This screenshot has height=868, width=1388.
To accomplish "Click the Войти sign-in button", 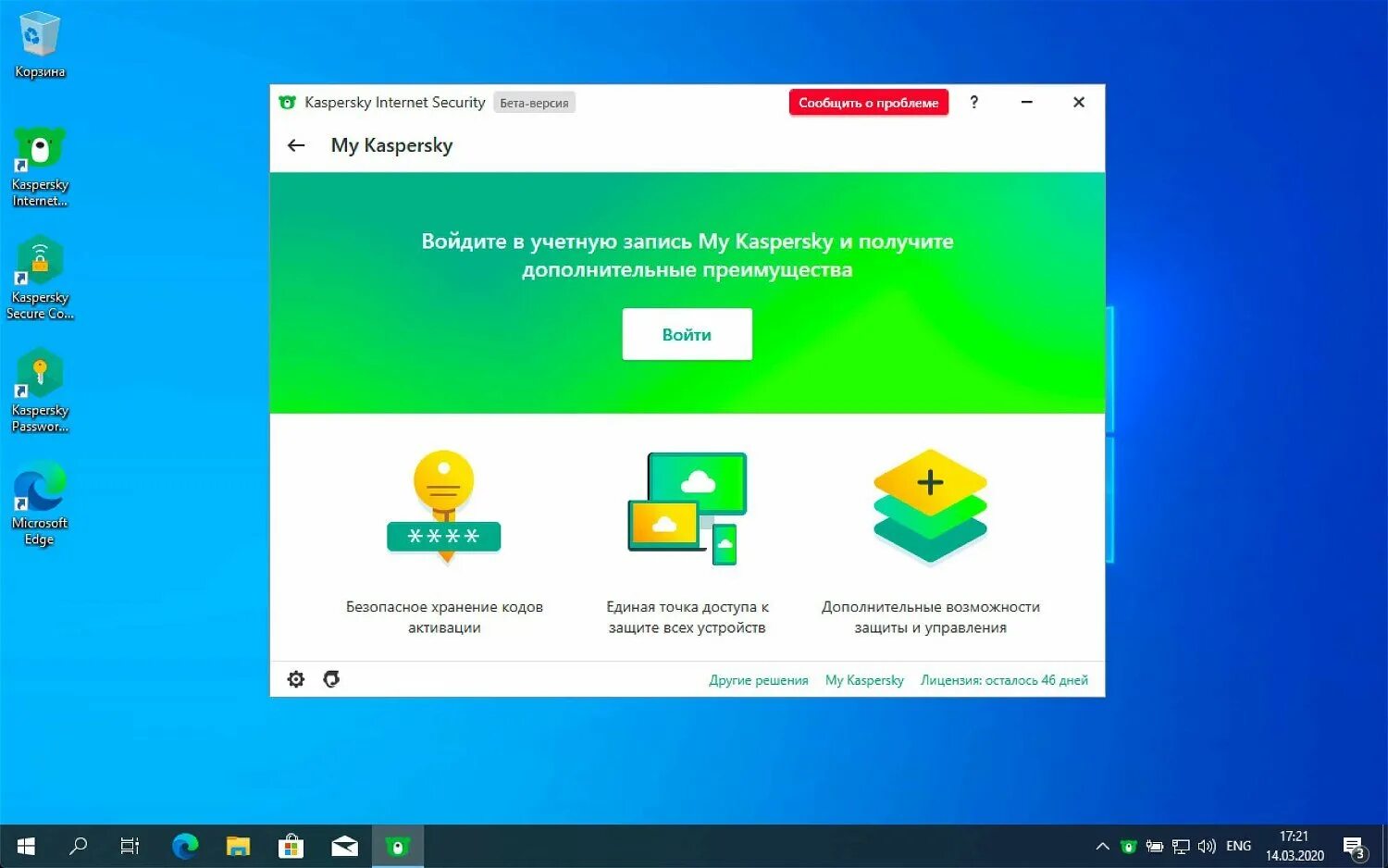I will tap(687, 334).
